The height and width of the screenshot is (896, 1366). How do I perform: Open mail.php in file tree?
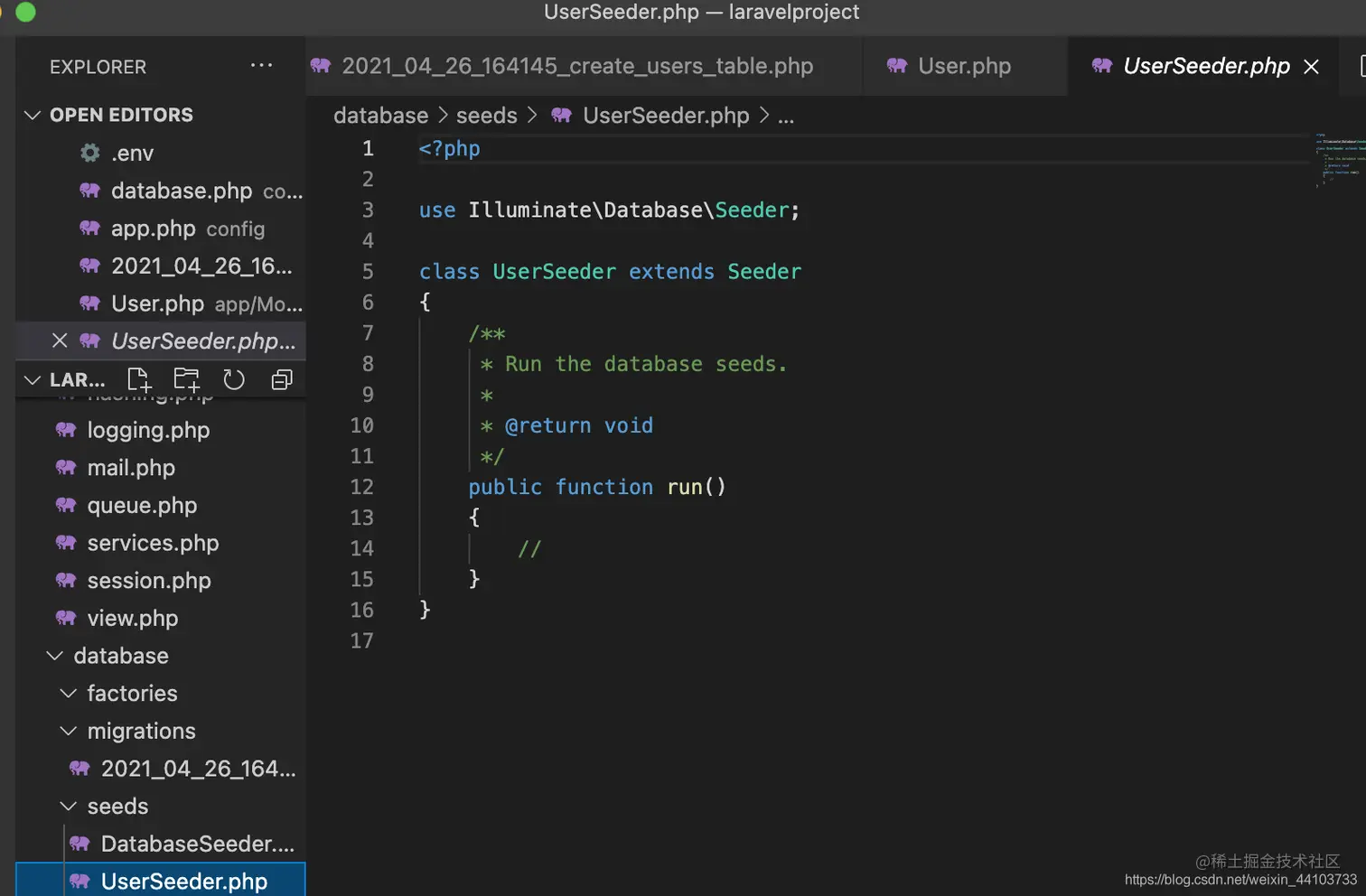coord(161,468)
